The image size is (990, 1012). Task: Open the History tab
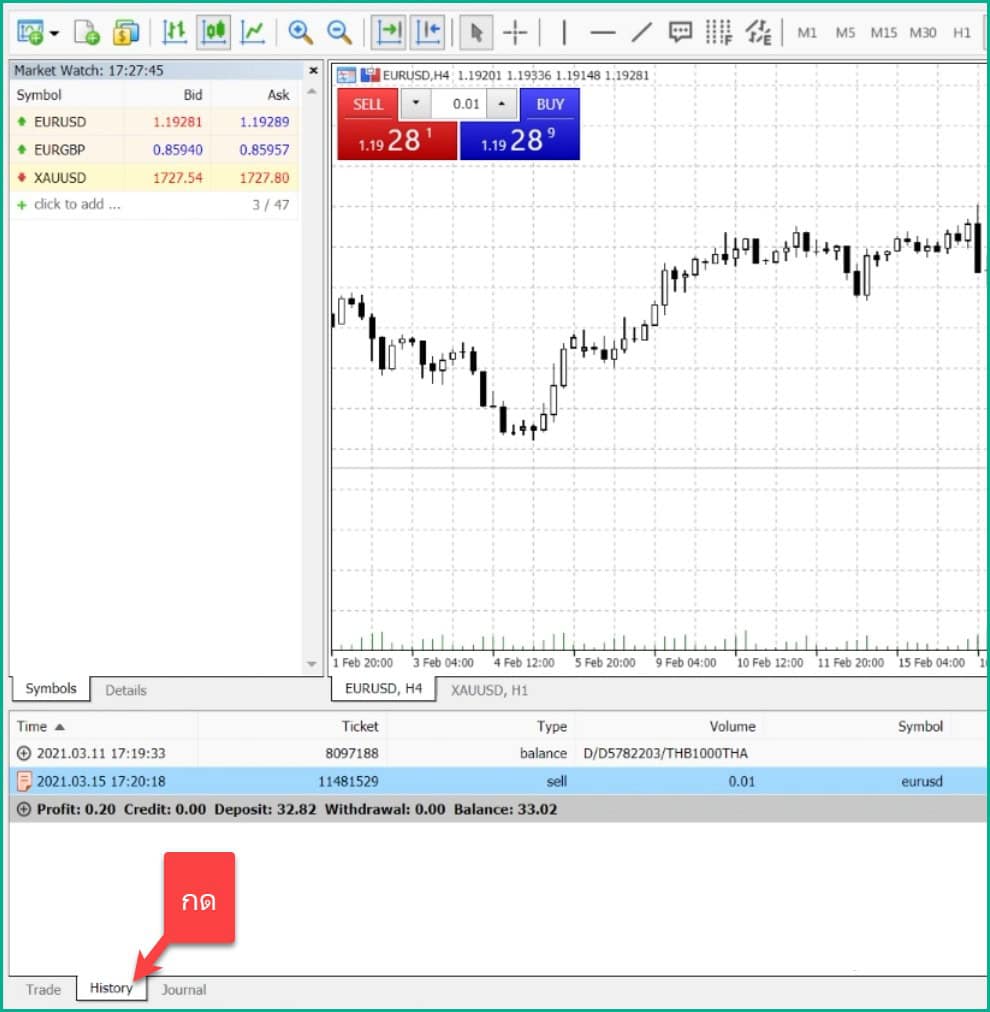click(111, 988)
